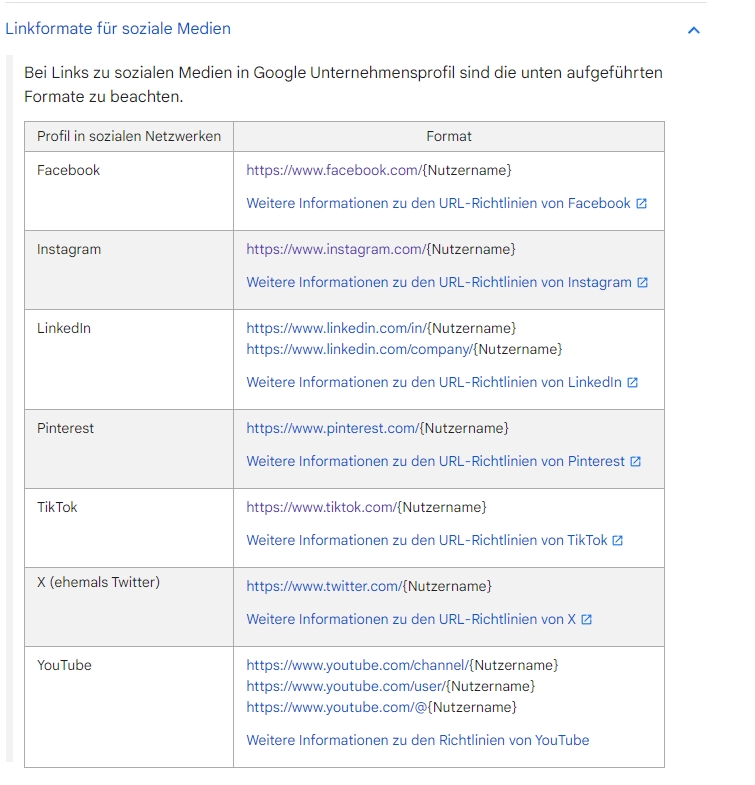Open Weitere Informationen zu URL-Richtlinien von Pinterest
The height and width of the screenshot is (785, 755).
tap(436, 462)
